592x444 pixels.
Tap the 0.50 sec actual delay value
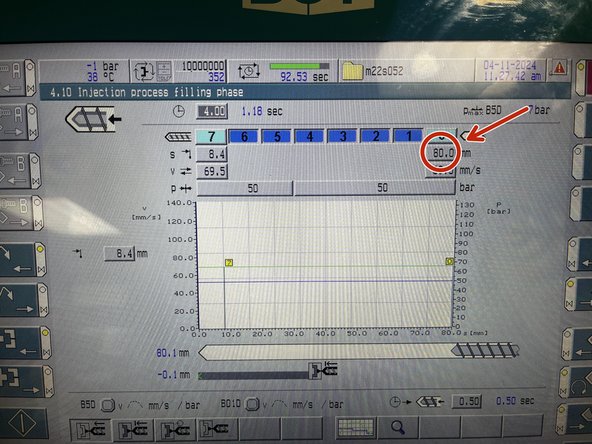click(515, 401)
